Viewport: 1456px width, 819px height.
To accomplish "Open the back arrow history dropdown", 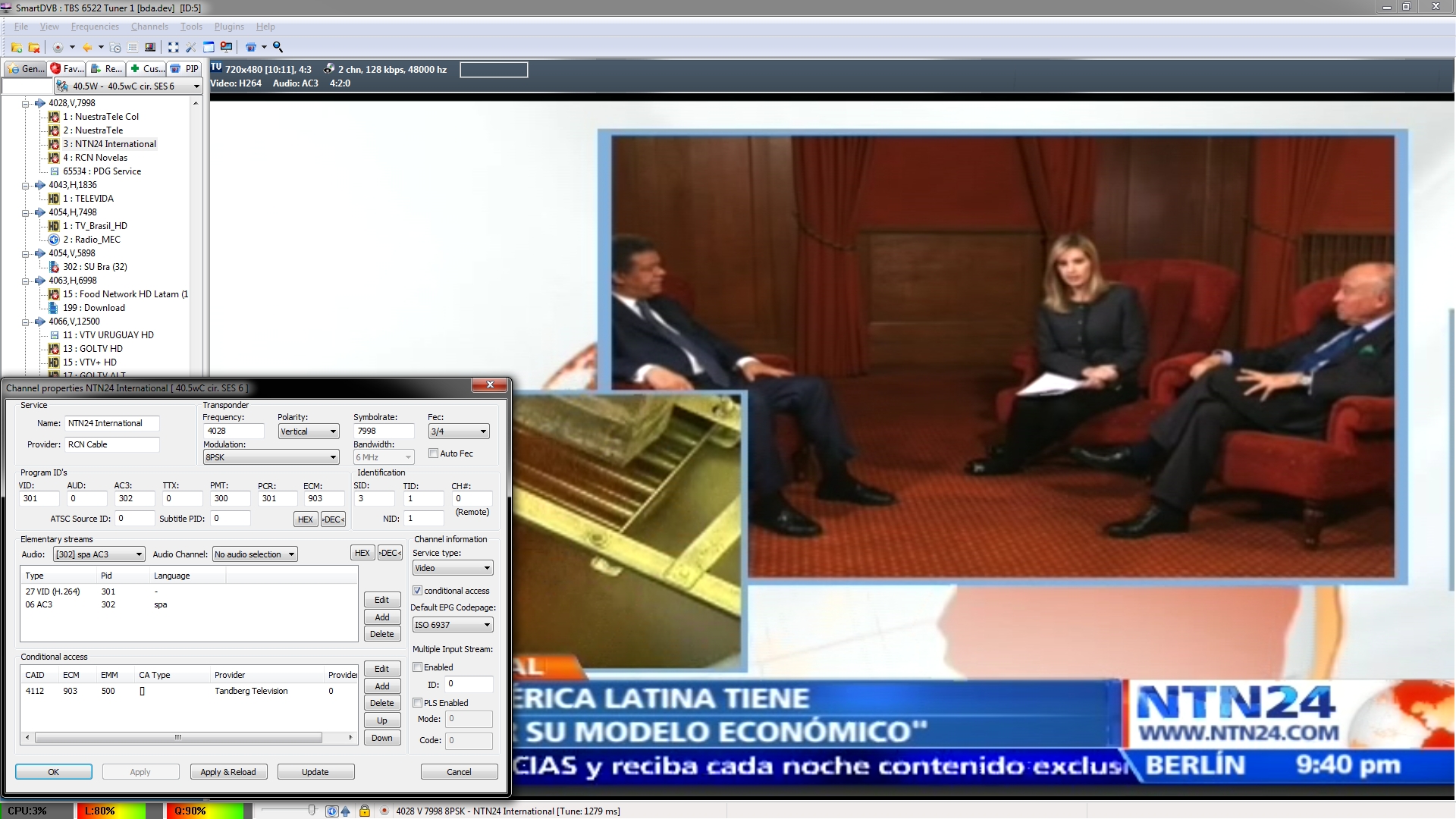I will click(x=101, y=47).
